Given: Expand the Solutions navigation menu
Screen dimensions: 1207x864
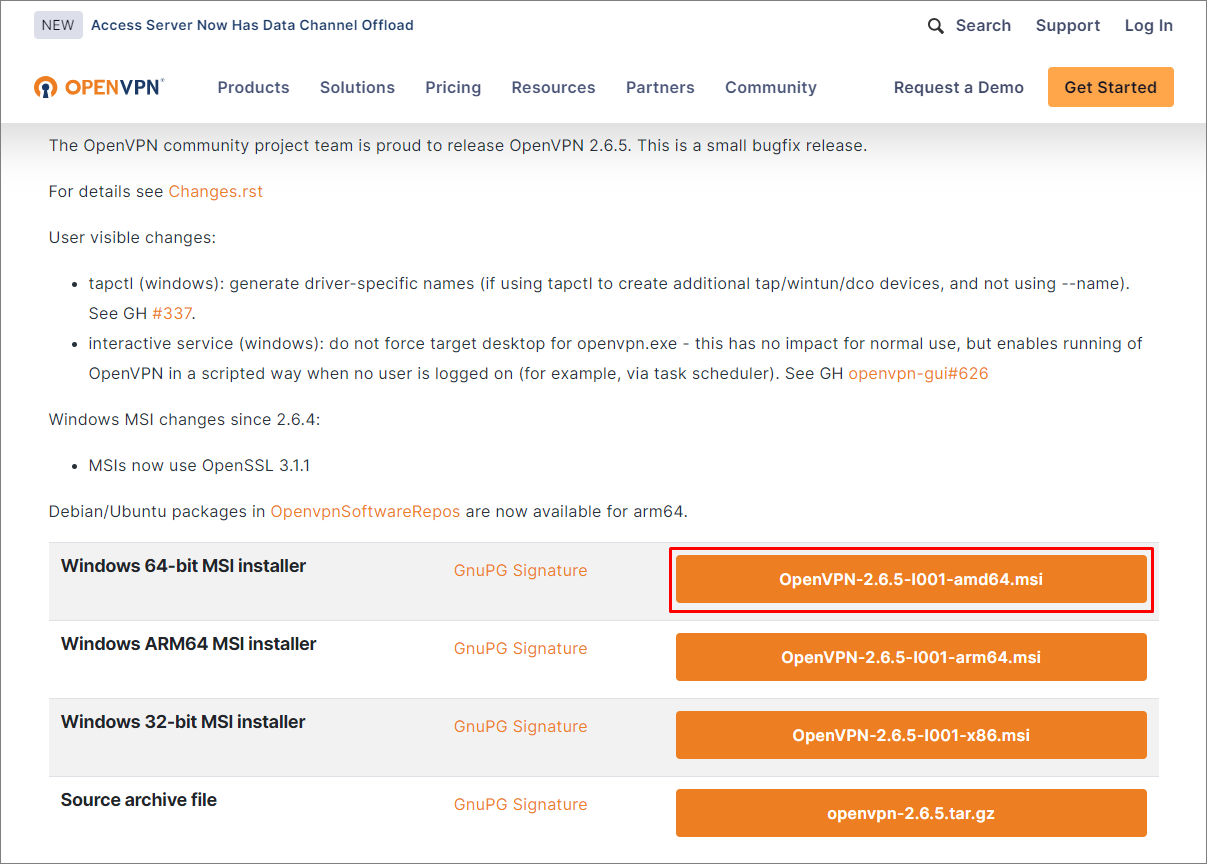Looking at the screenshot, I should click(357, 87).
